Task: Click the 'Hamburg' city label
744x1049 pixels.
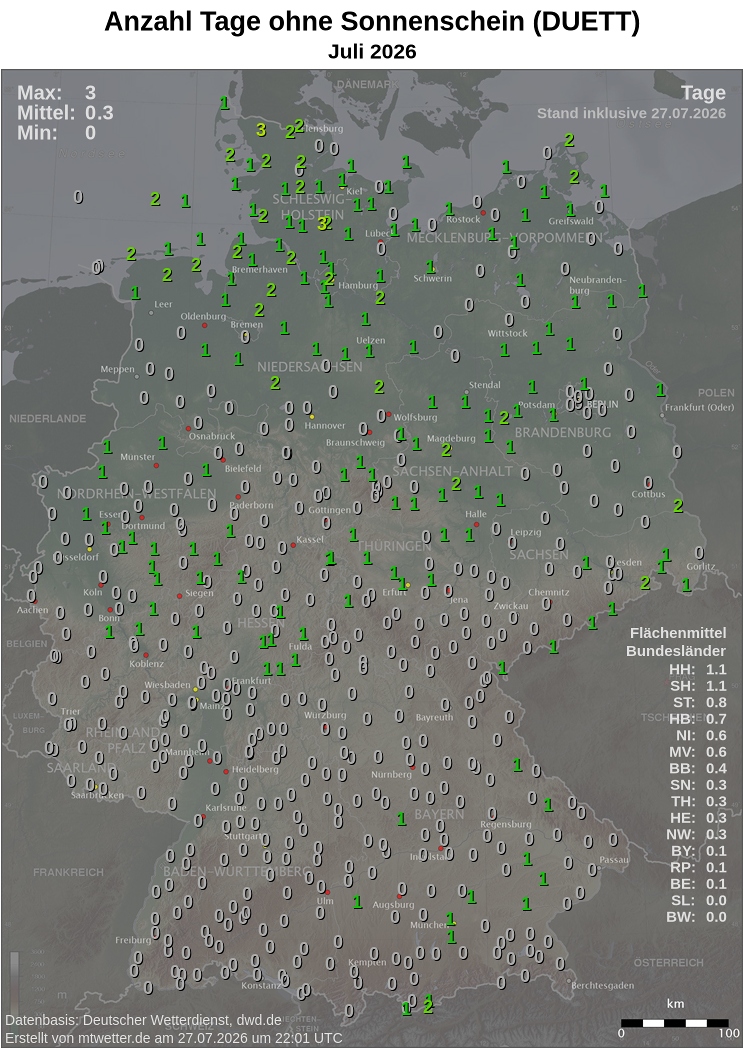Action: (358, 285)
